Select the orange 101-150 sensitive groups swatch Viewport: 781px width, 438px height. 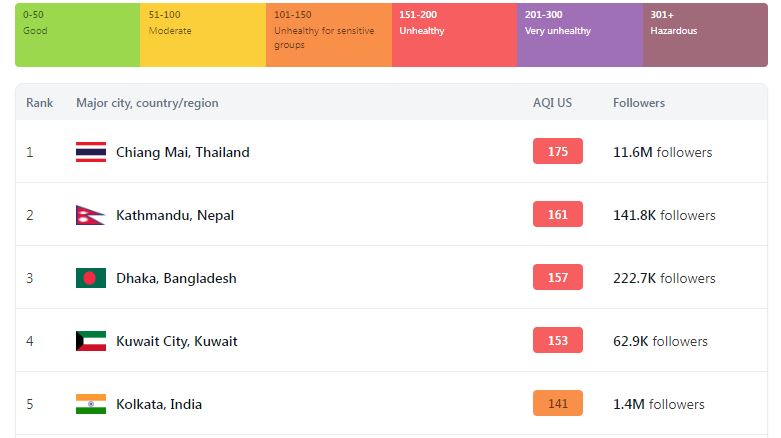pos(329,35)
